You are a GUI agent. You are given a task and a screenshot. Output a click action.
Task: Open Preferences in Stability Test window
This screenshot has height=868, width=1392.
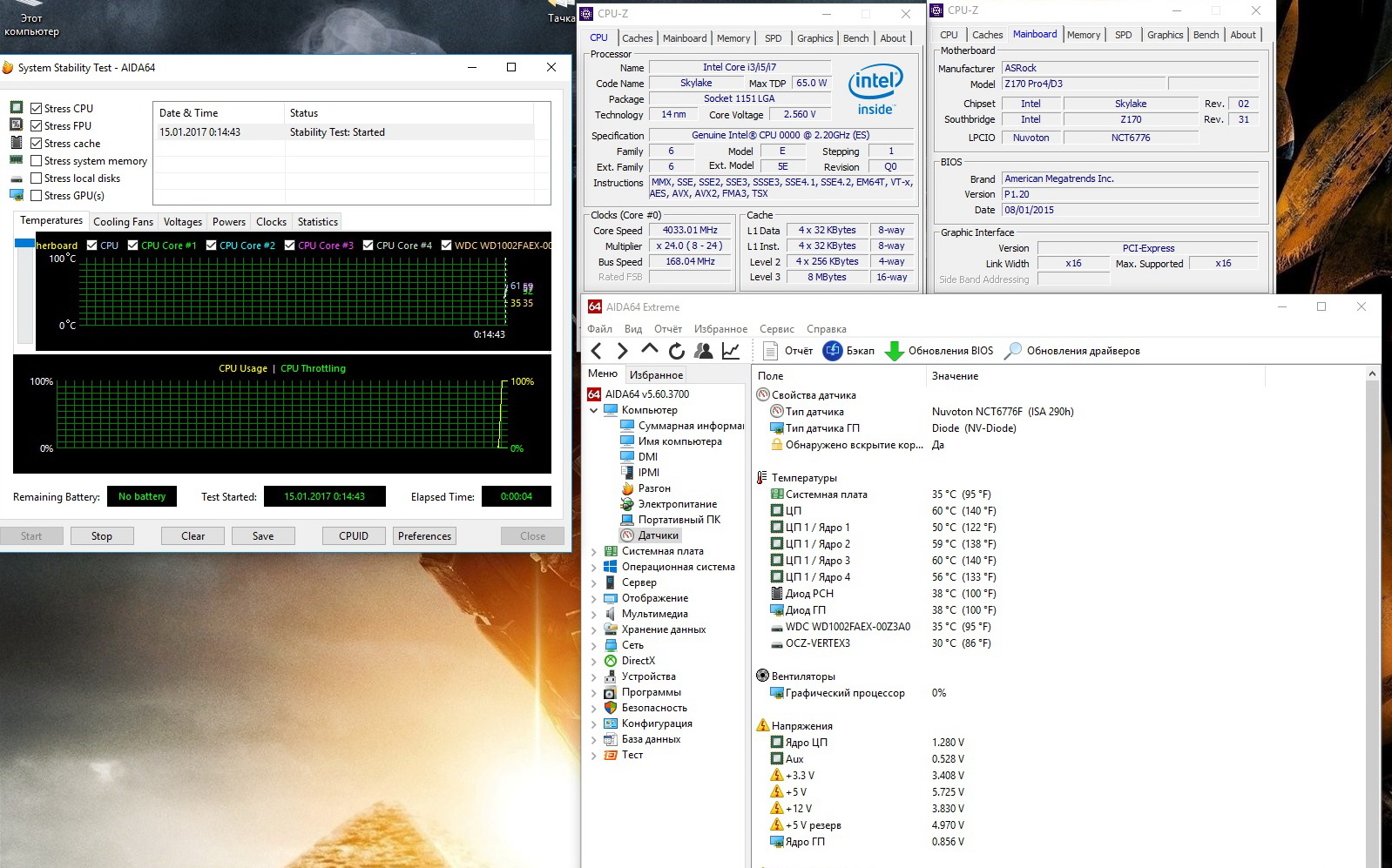pos(424,536)
